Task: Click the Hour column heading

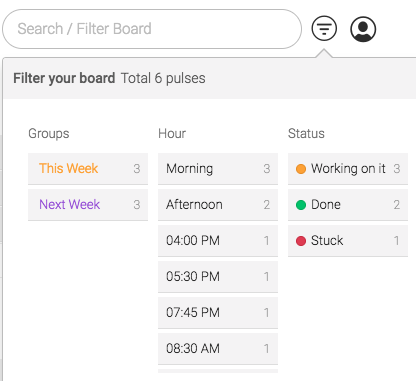Action: pos(172,133)
